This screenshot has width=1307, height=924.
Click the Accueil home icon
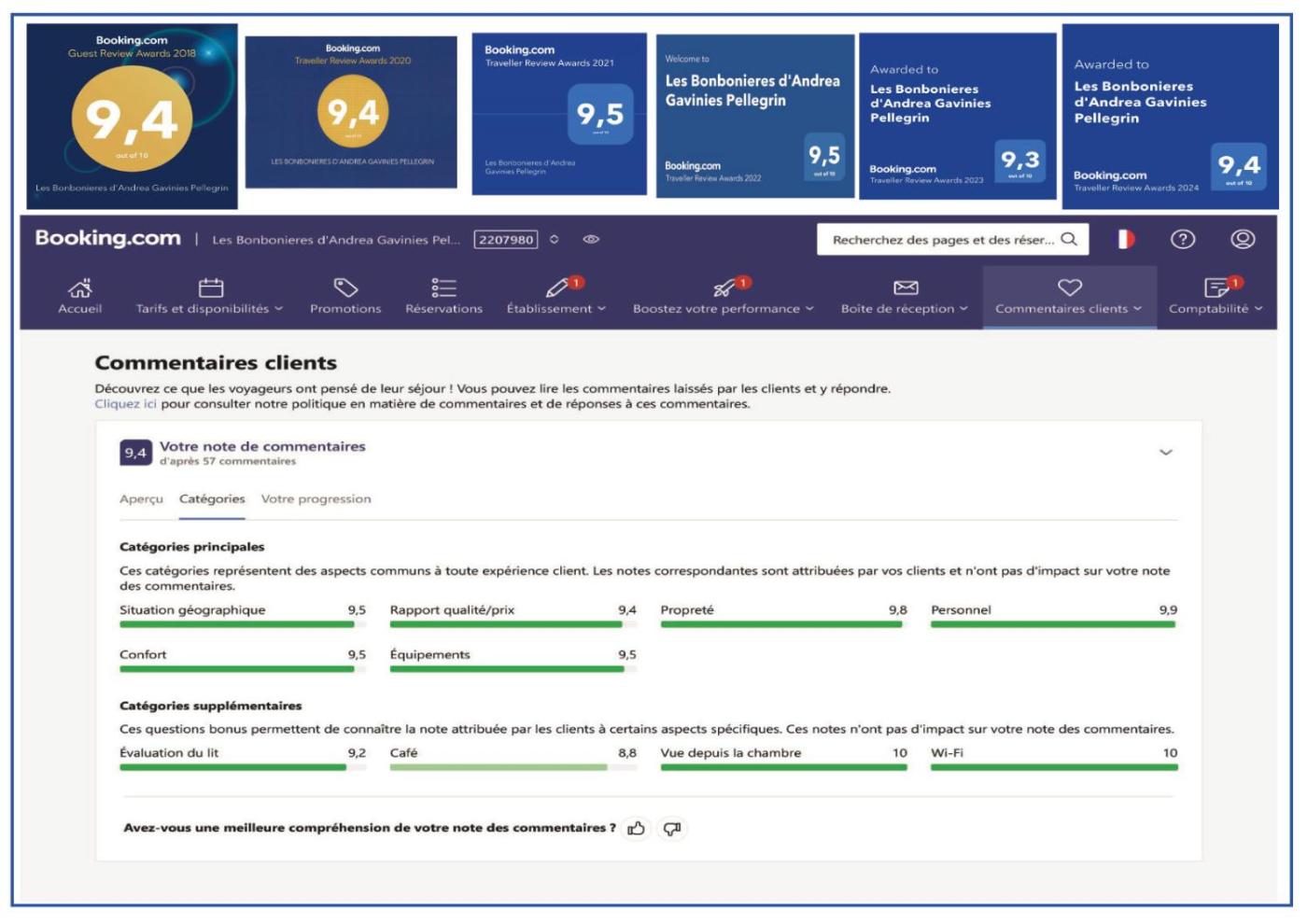coord(80,287)
